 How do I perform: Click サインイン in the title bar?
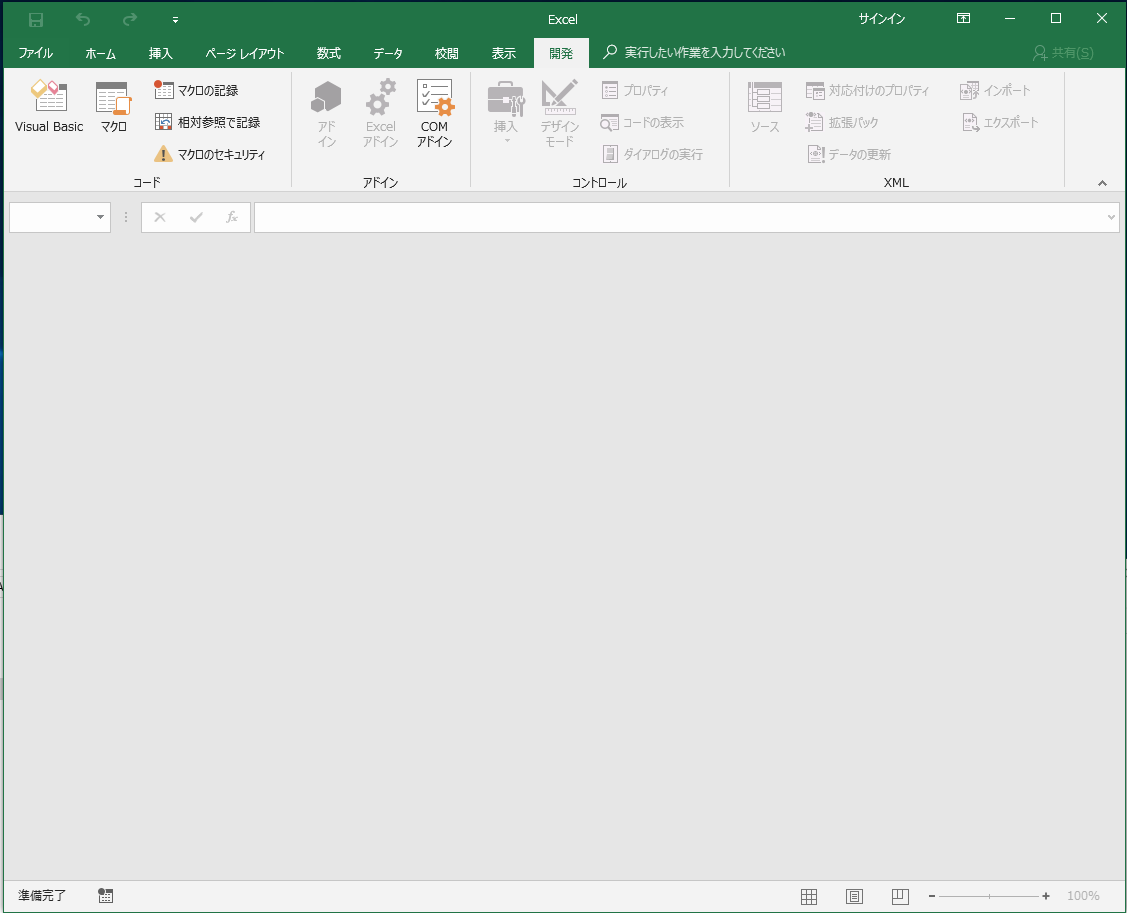[880, 19]
